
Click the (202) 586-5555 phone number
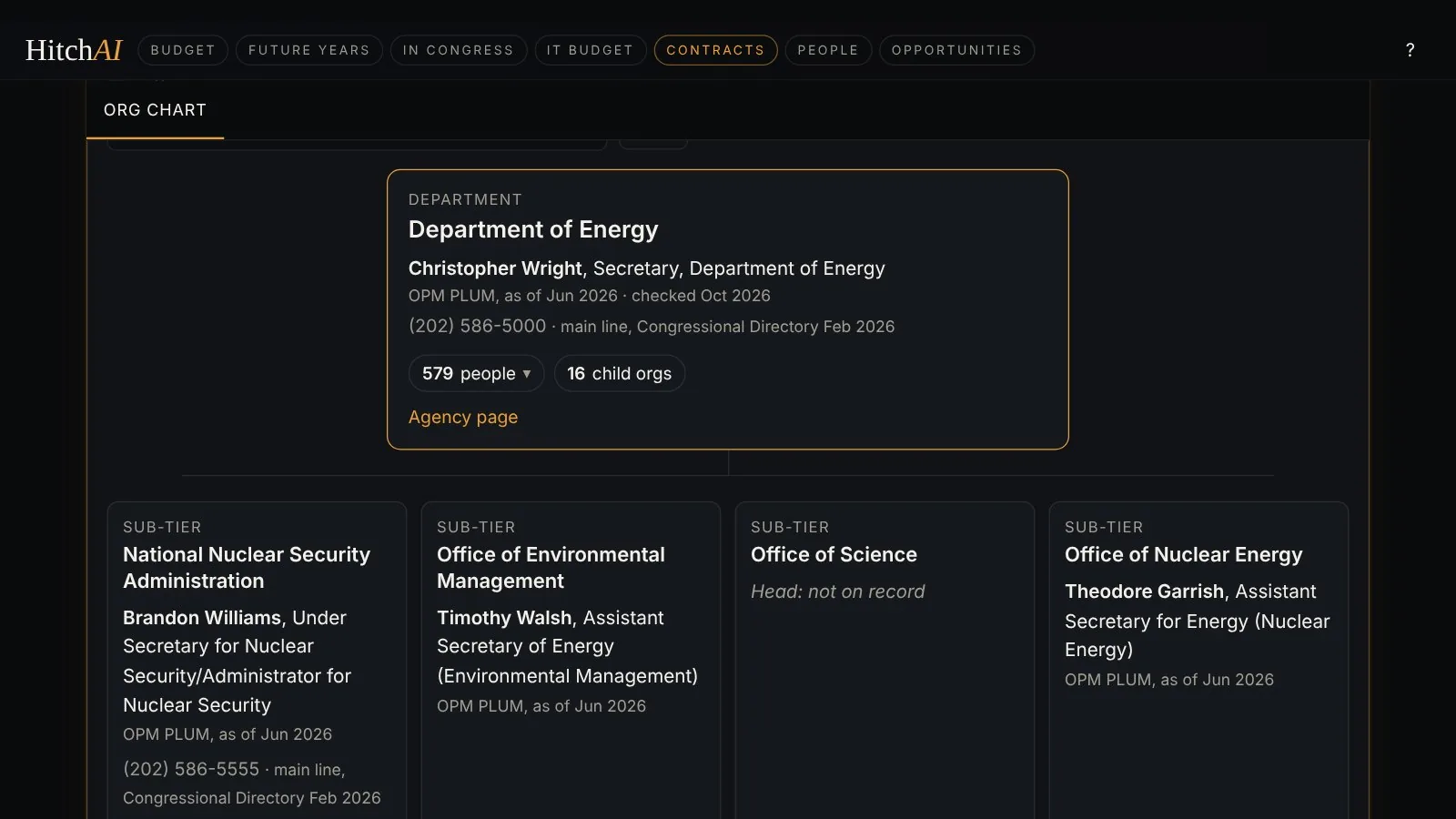click(x=191, y=769)
